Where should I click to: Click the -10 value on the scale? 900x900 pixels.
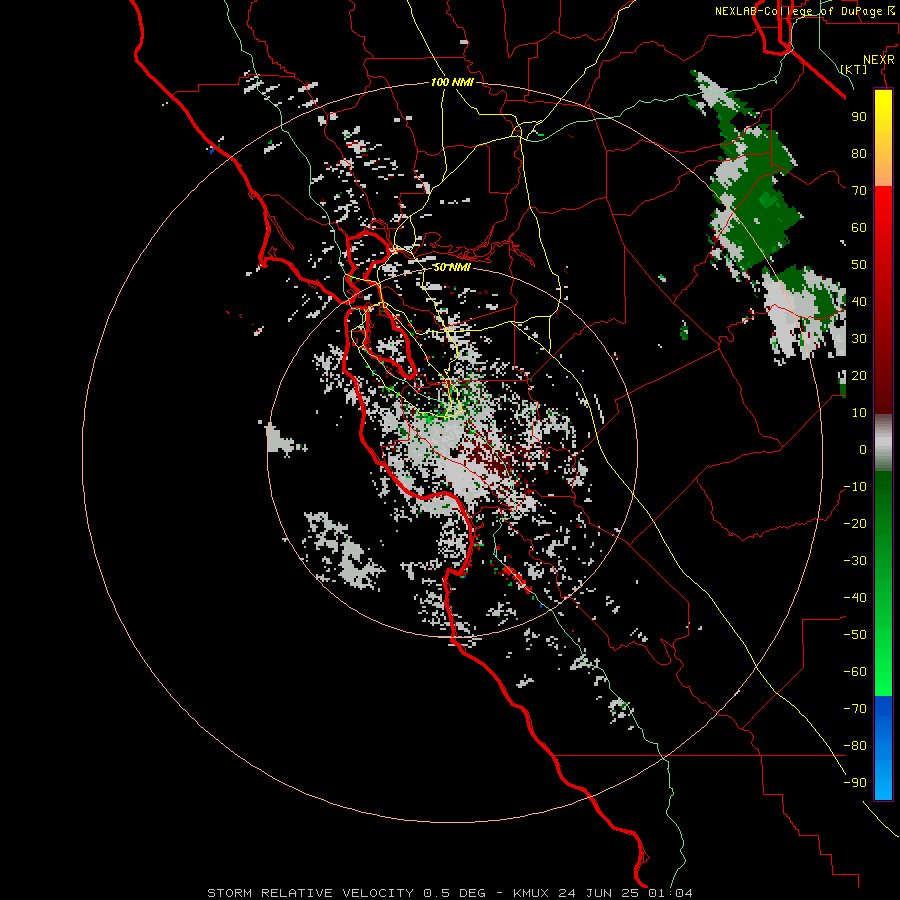(855, 487)
